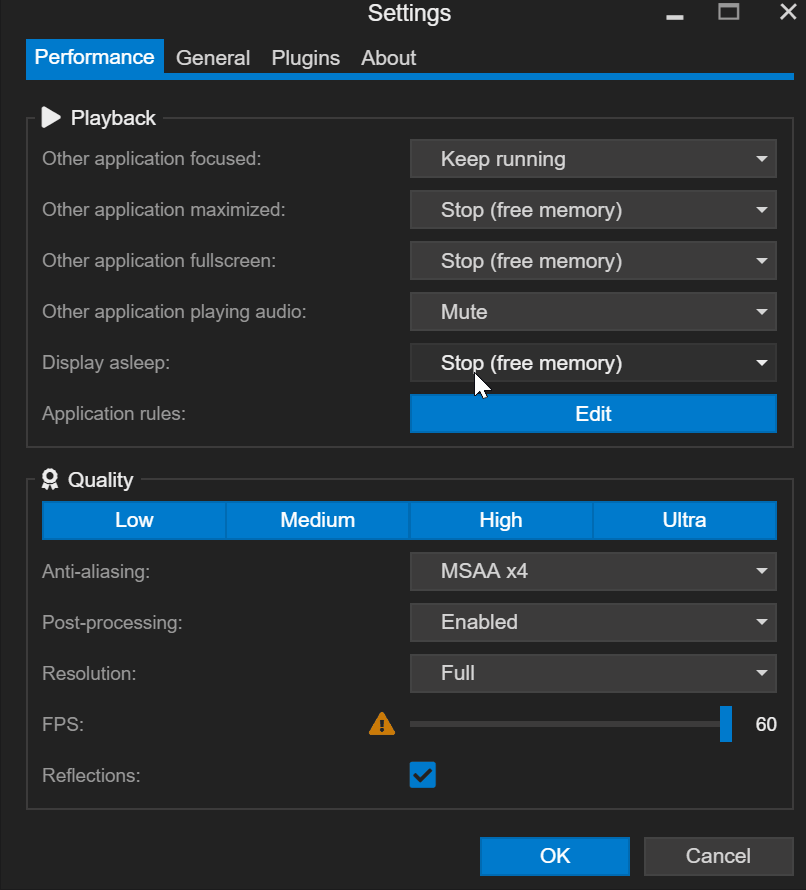The width and height of the screenshot is (806, 890).
Task: Open the Anti-aliasing MSAA x4 dropdown
Action: point(593,572)
